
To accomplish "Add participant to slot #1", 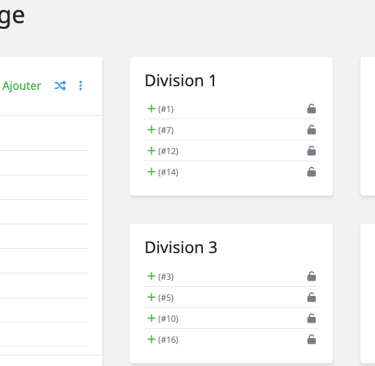I will coord(151,109).
